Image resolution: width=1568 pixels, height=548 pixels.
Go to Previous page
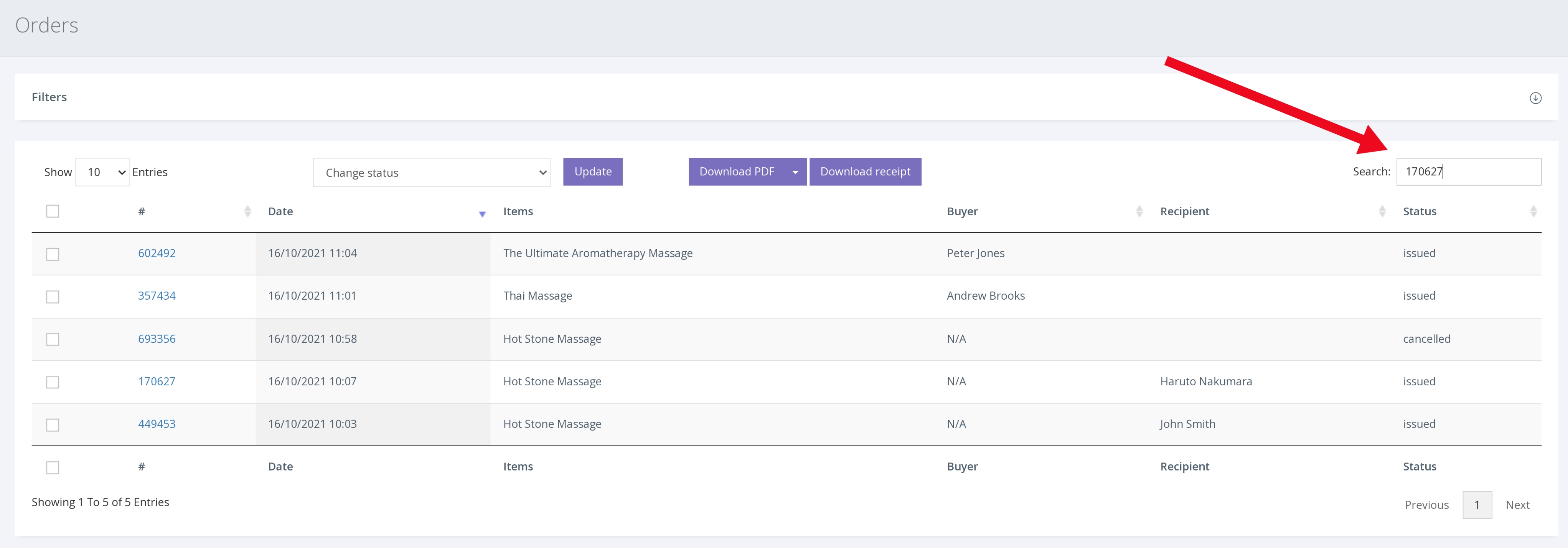pyautogui.click(x=1426, y=505)
